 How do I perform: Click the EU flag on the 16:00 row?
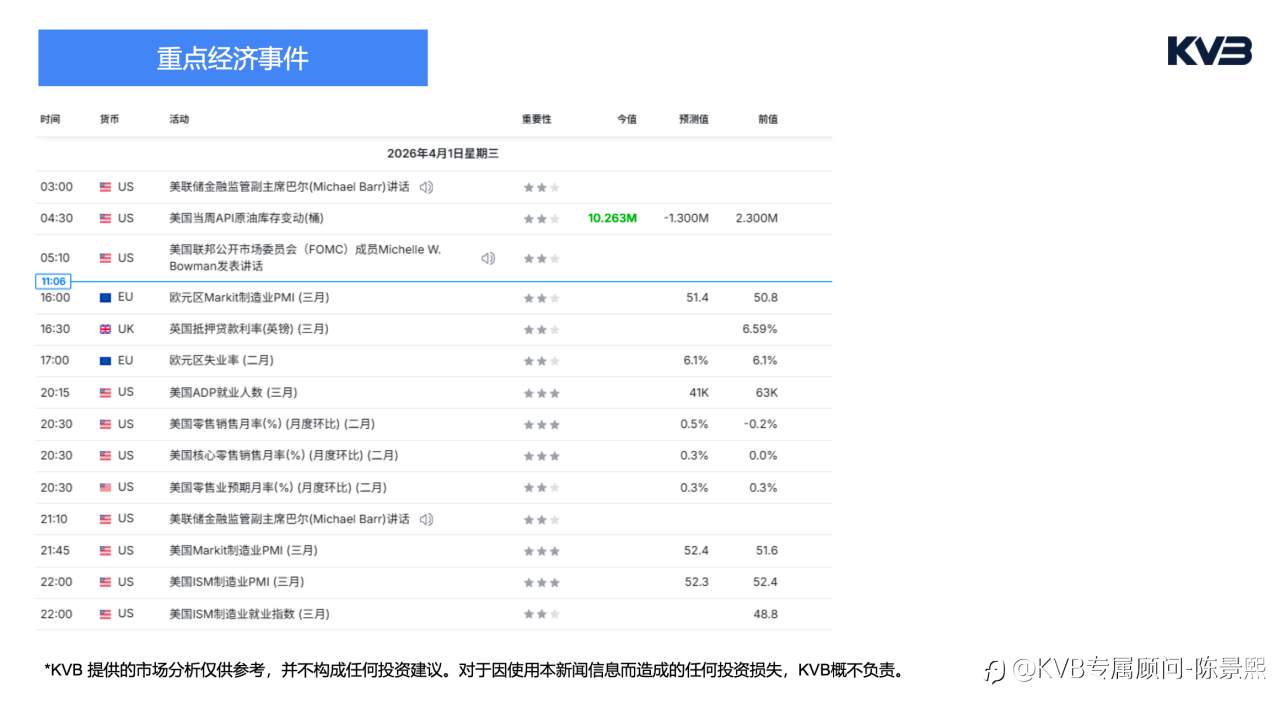click(106, 298)
